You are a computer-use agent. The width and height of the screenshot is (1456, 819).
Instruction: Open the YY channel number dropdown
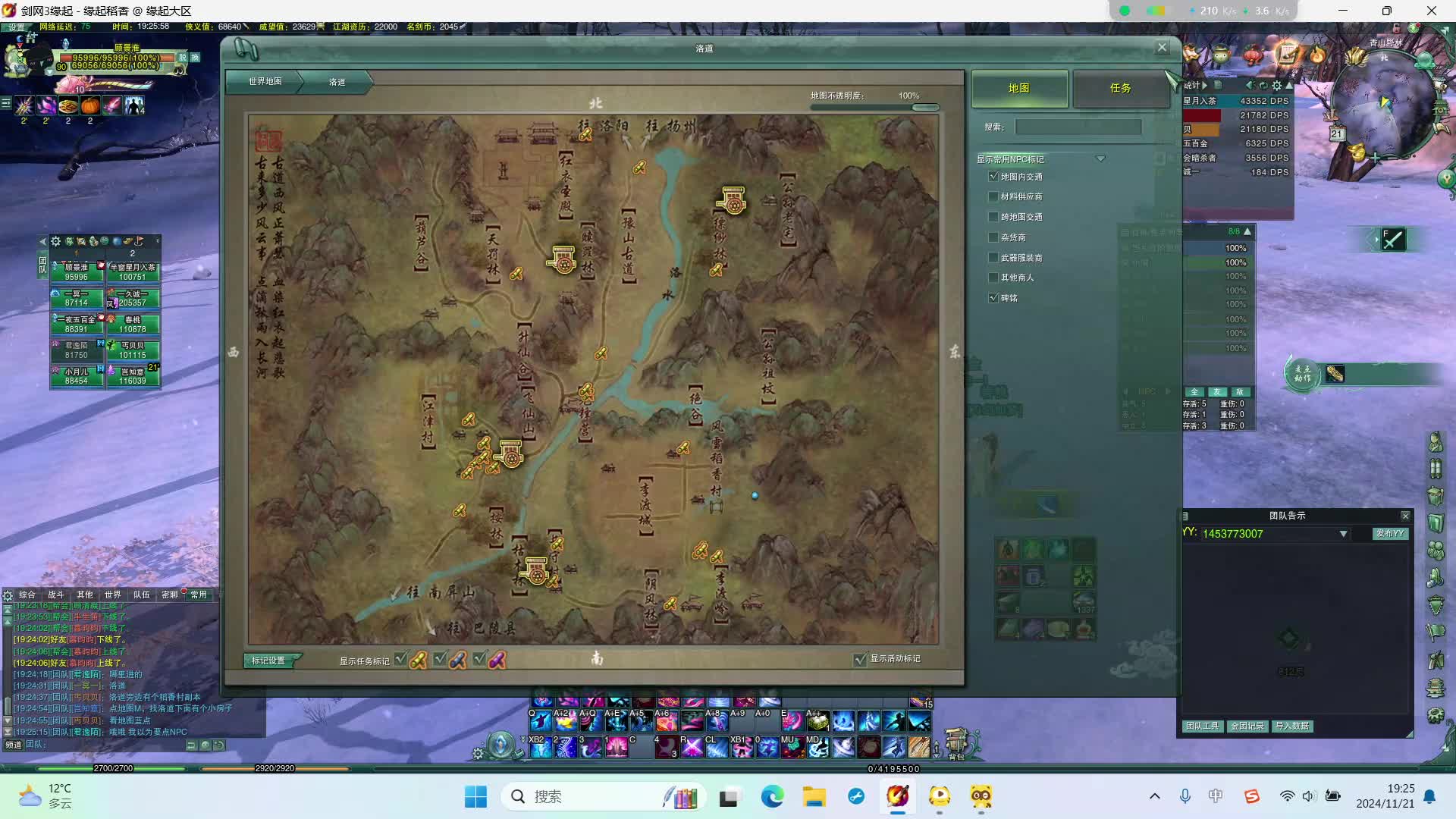(x=1343, y=534)
